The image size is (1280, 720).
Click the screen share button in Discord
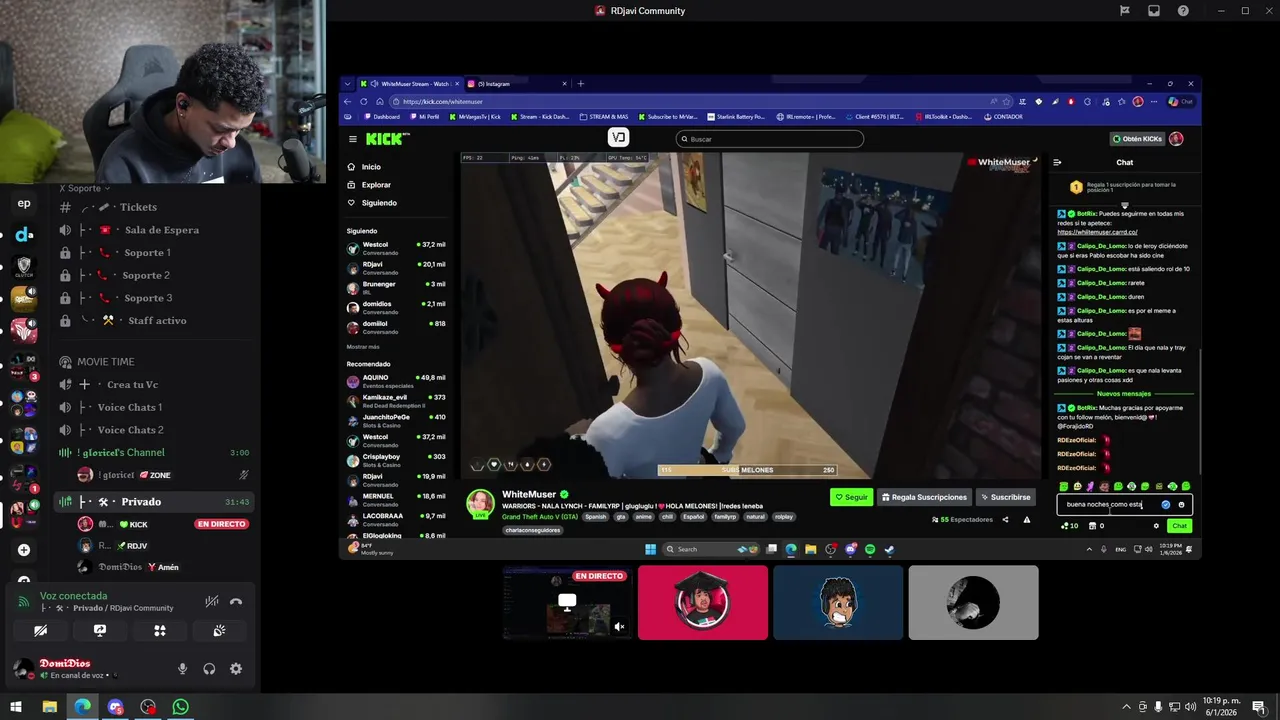(x=100, y=631)
